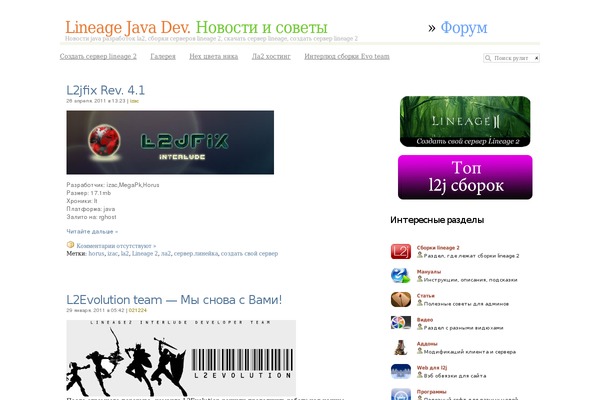Focus the Поиск рулит search field
The image size is (600, 400).
click(x=511, y=58)
